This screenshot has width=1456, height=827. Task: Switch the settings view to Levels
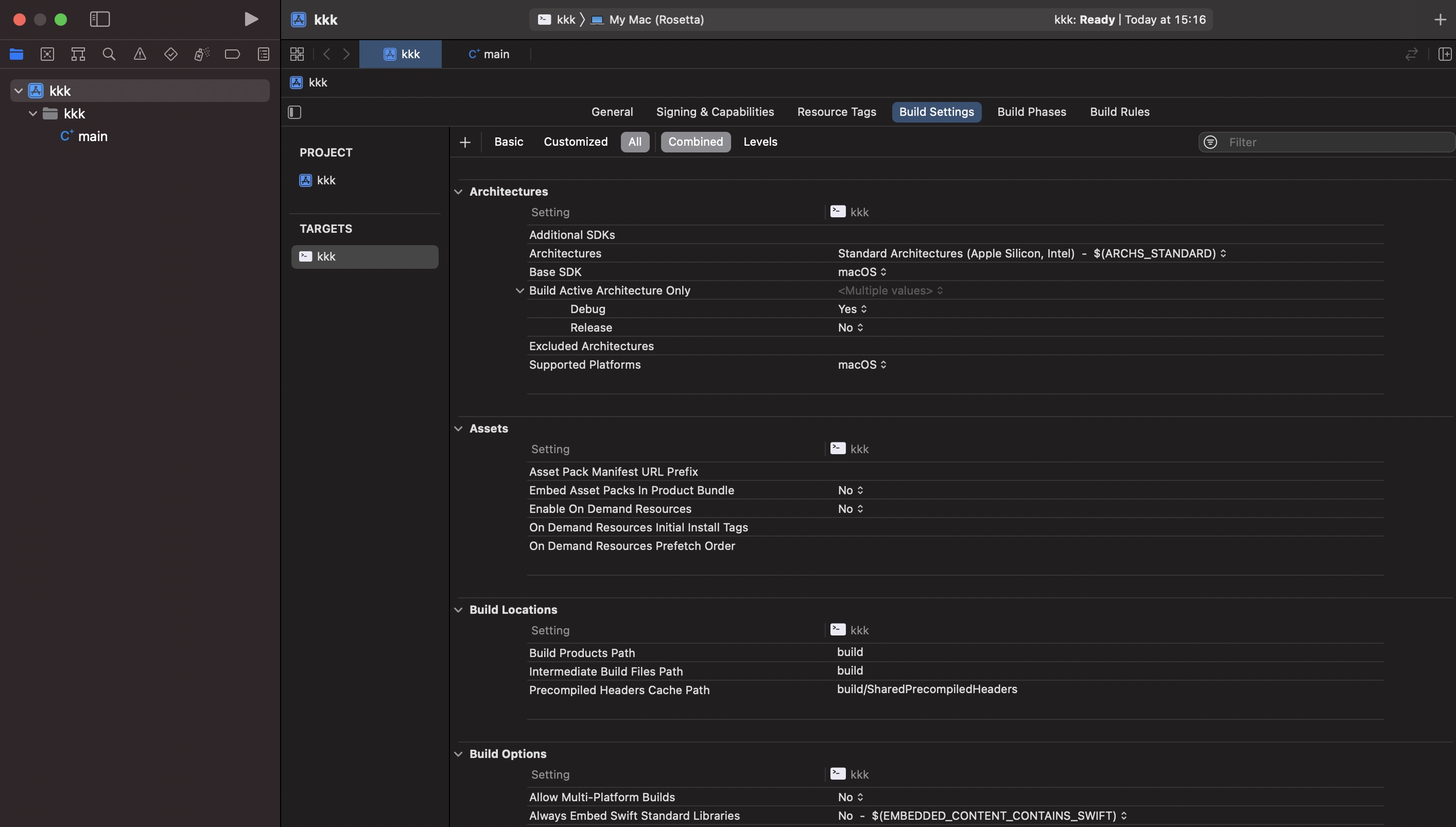[760, 142]
